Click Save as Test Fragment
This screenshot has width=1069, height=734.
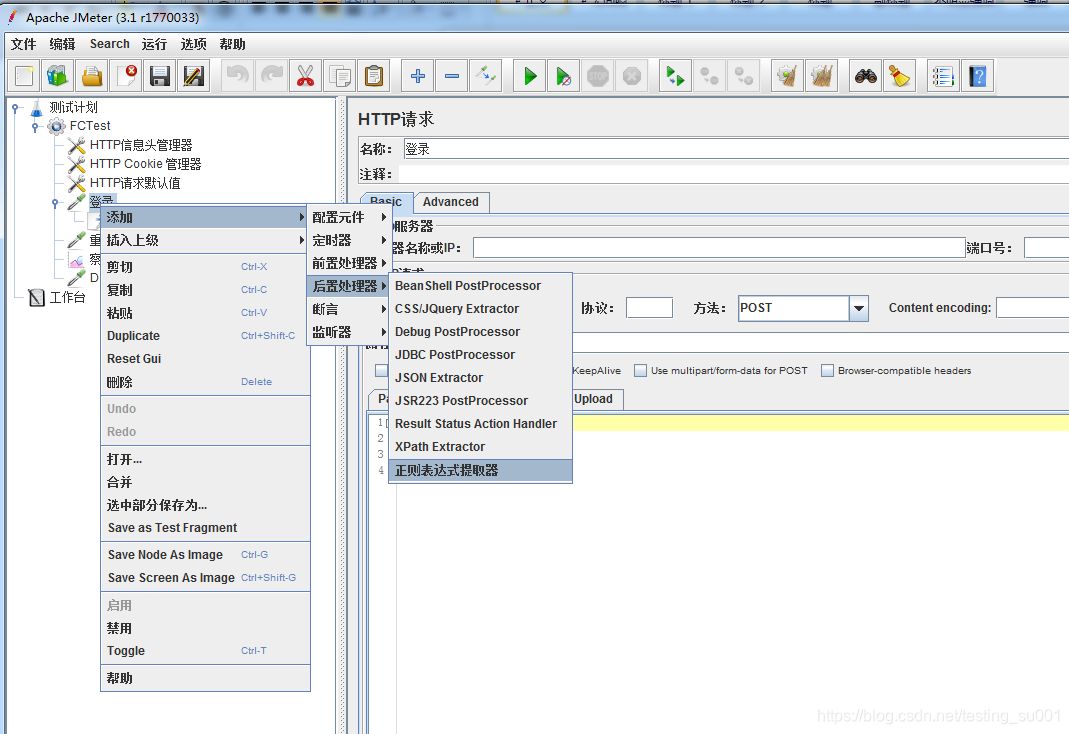205,528
